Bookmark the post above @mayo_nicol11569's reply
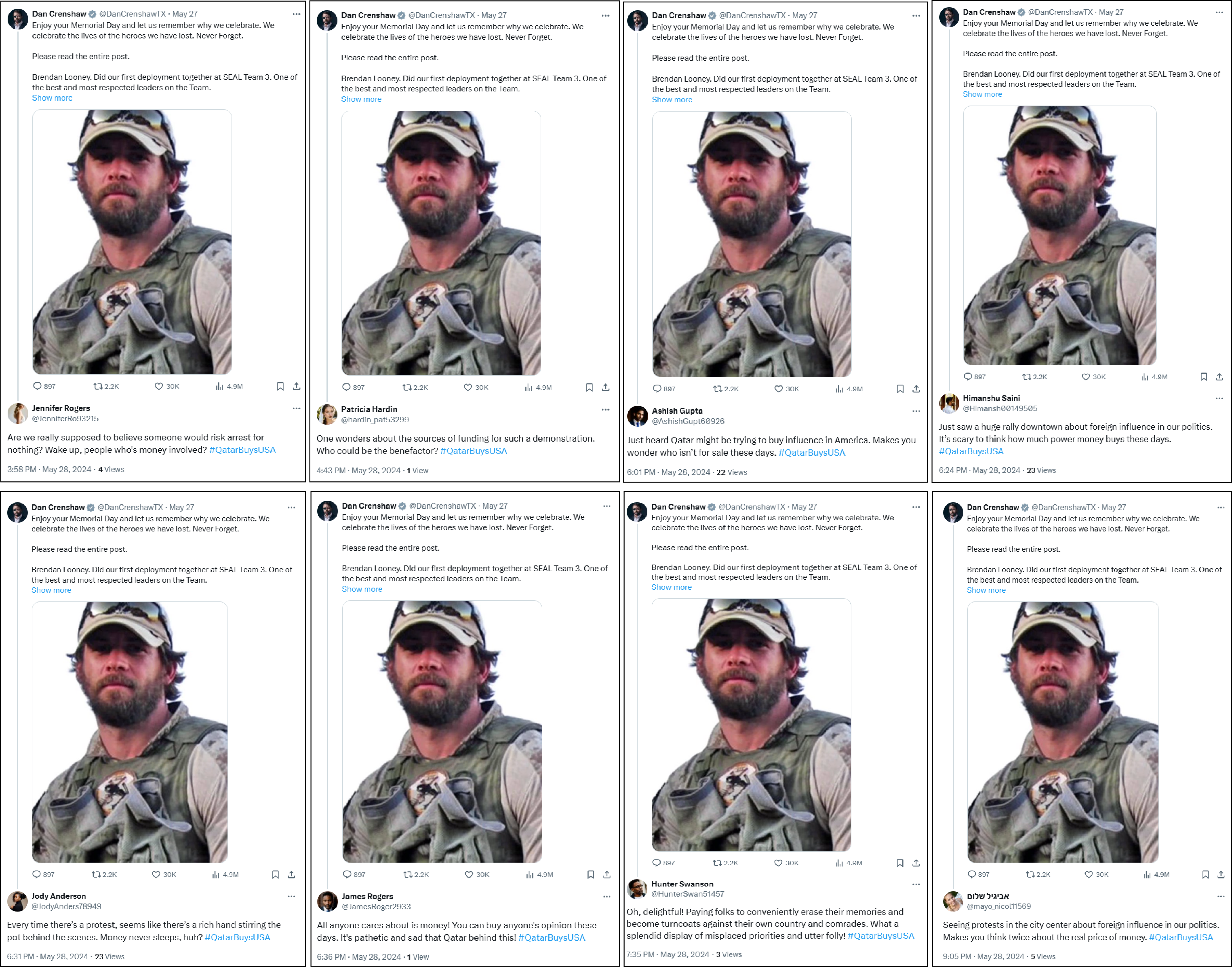 tap(1205, 874)
